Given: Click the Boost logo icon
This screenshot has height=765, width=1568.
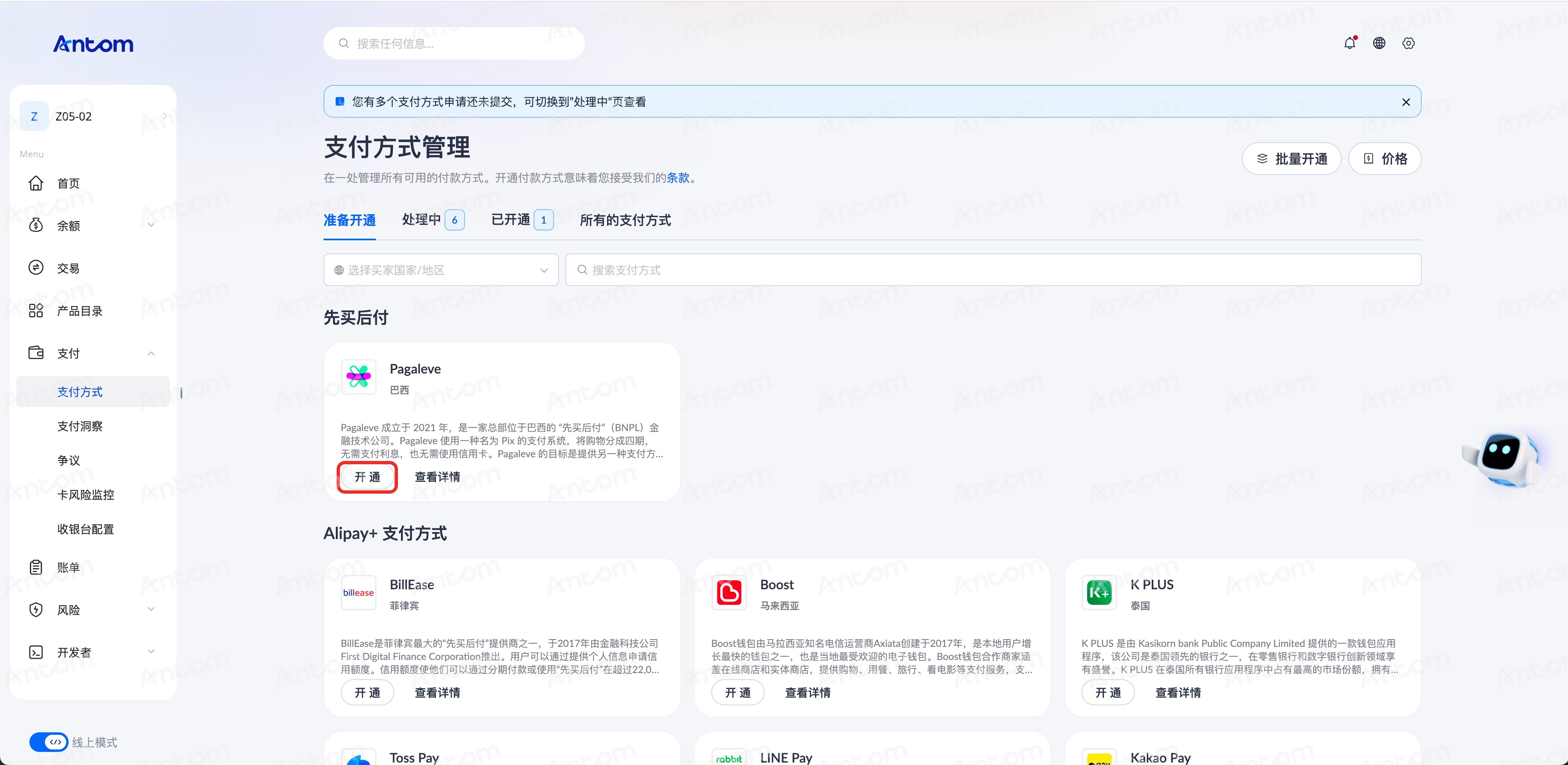Looking at the screenshot, I should [728, 593].
